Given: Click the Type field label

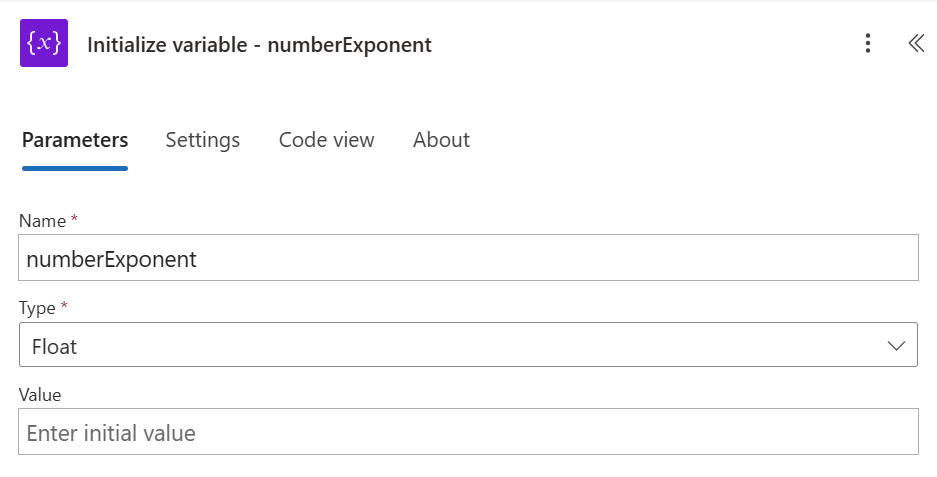Looking at the screenshot, I should (38, 308).
